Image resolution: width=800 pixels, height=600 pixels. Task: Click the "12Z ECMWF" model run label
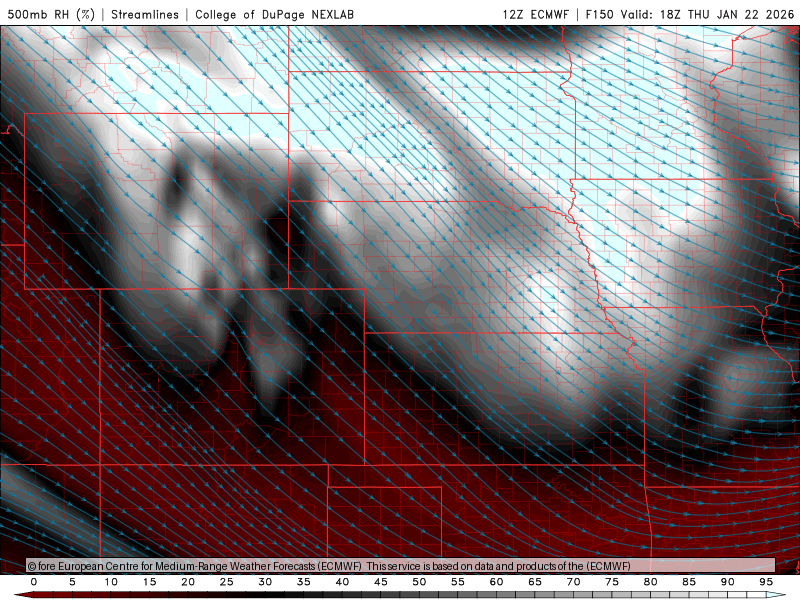point(535,14)
